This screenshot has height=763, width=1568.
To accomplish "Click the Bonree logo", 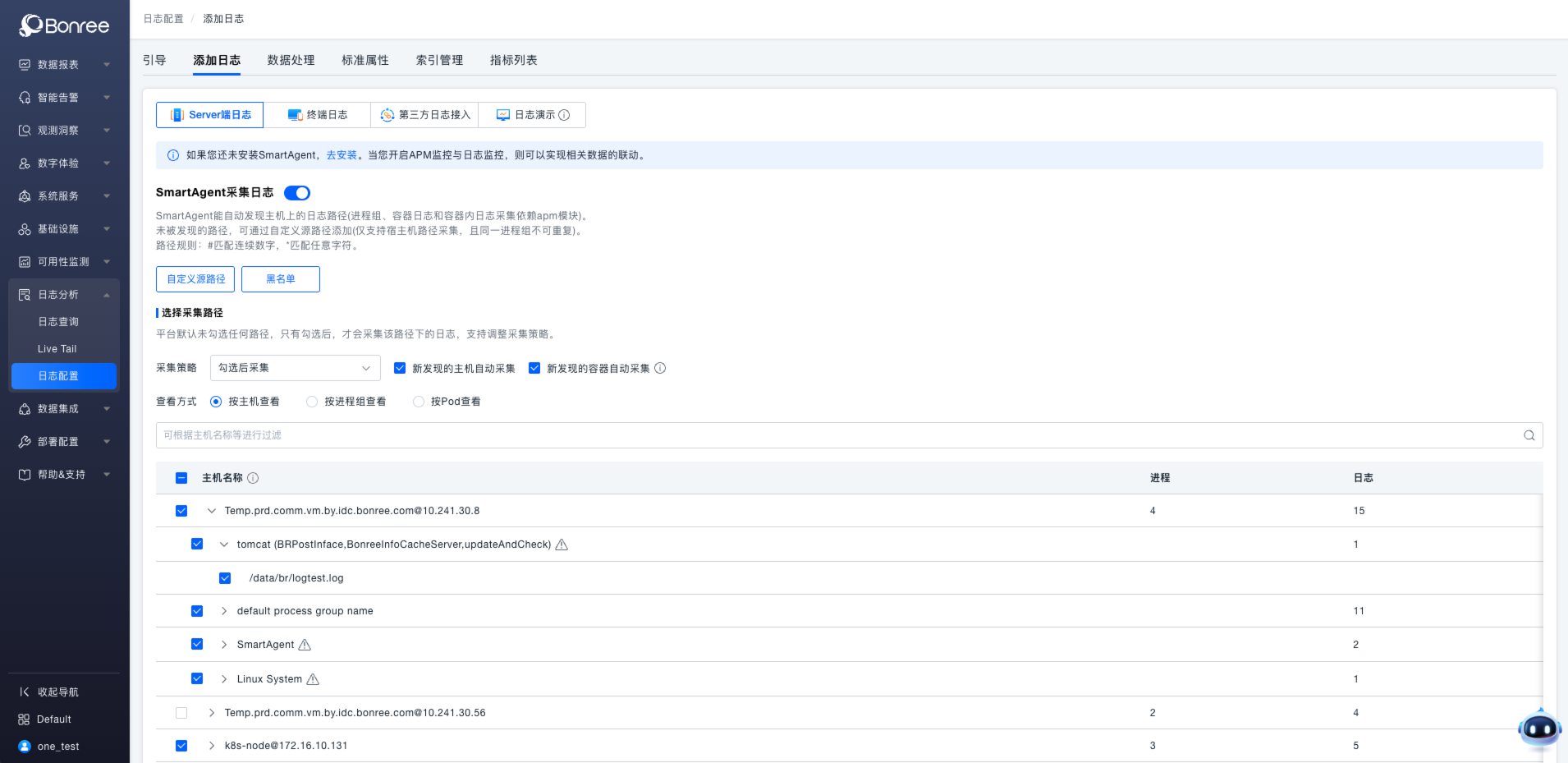I will tap(64, 25).
